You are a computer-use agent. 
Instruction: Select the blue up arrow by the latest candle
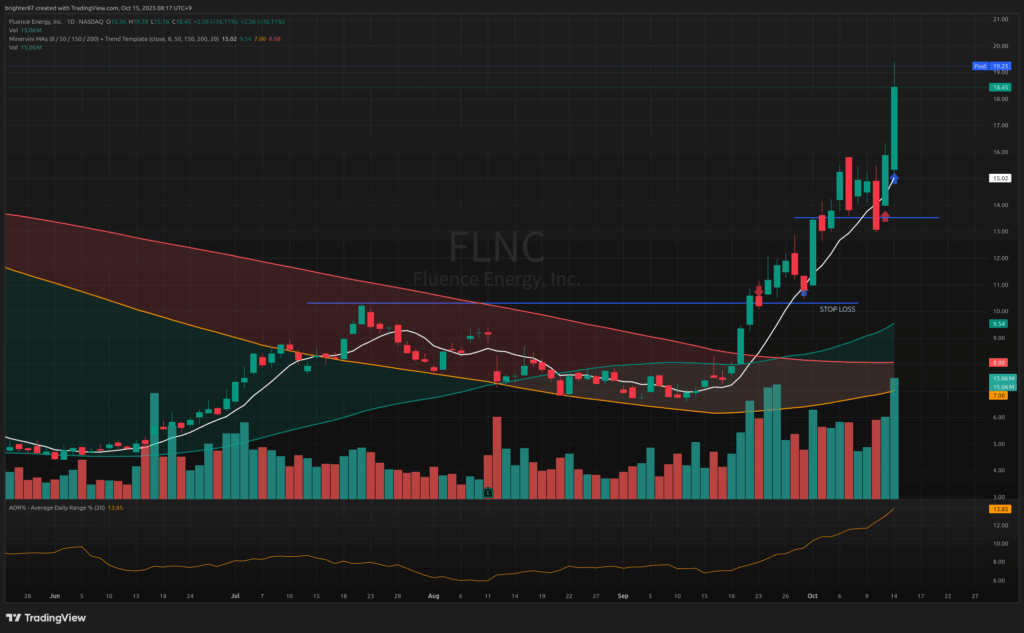point(895,178)
